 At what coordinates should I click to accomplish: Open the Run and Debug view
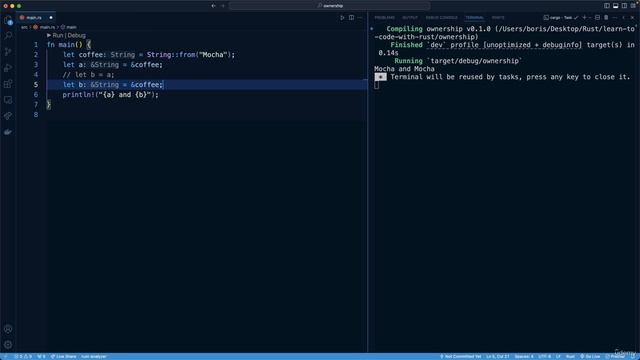(x=8, y=68)
